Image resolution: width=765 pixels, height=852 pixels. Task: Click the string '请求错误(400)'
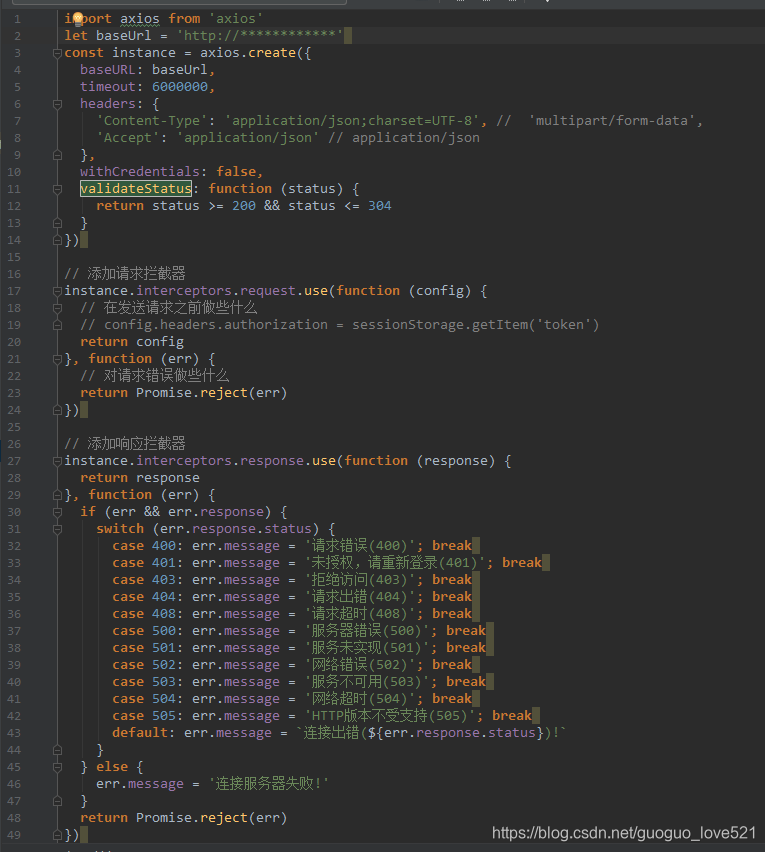click(x=360, y=546)
